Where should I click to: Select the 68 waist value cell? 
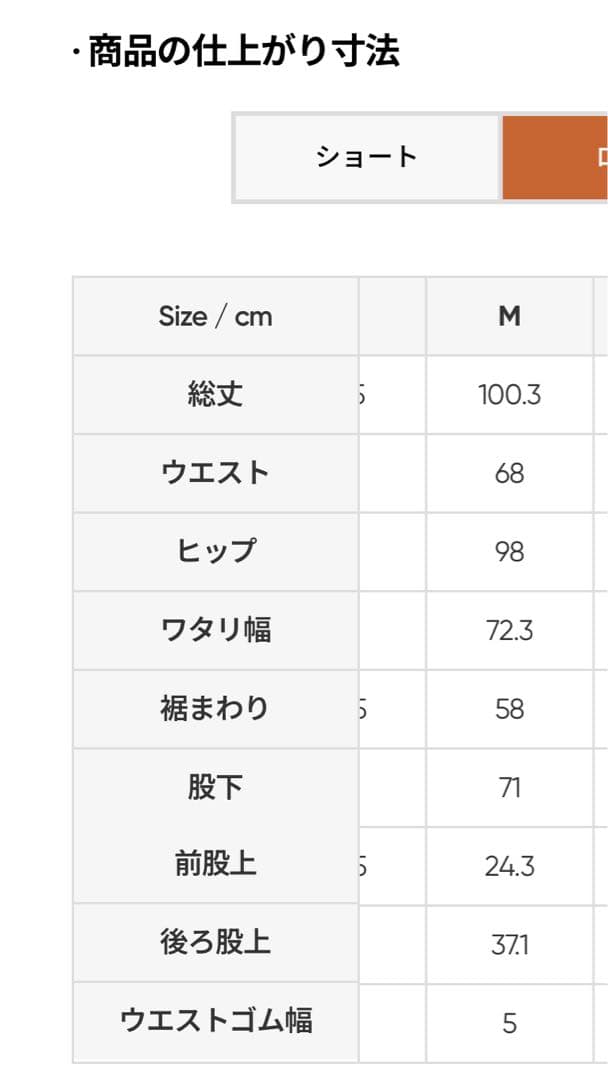510,472
